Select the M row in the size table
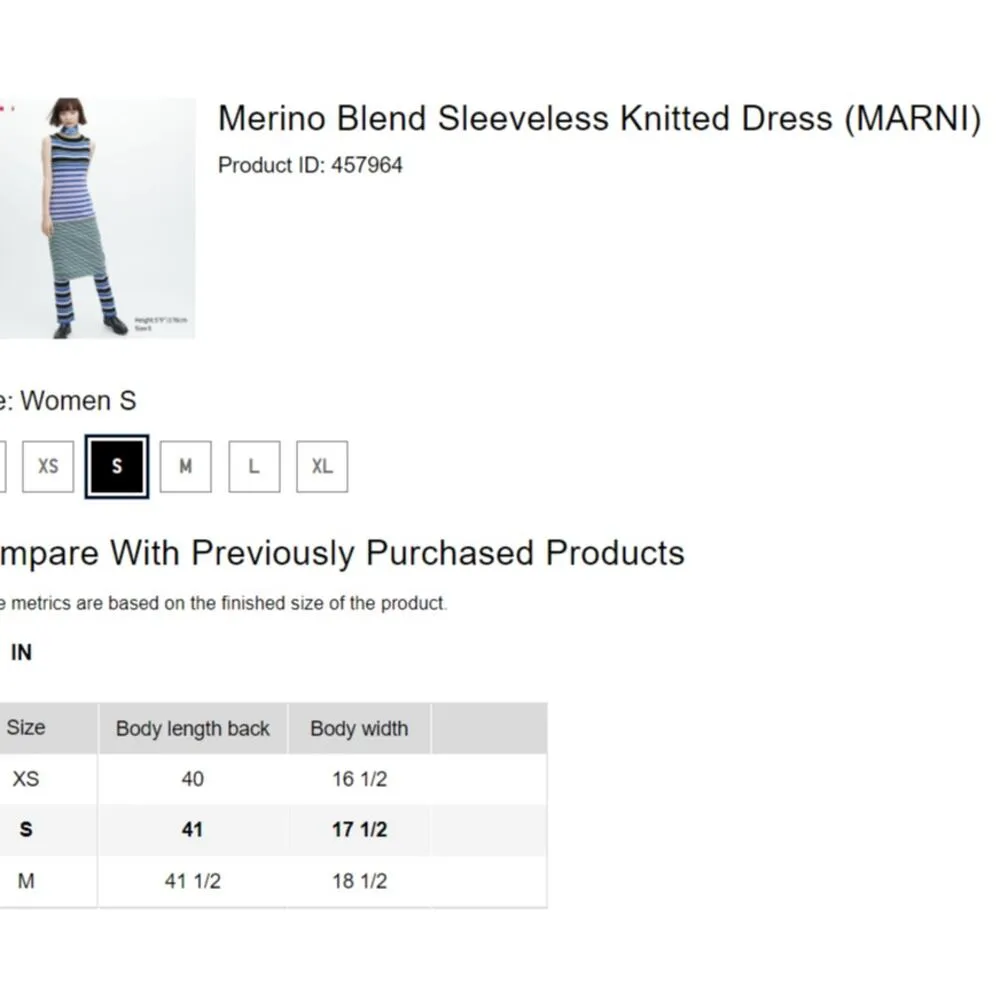The width and height of the screenshot is (1000, 1000). coord(27,881)
